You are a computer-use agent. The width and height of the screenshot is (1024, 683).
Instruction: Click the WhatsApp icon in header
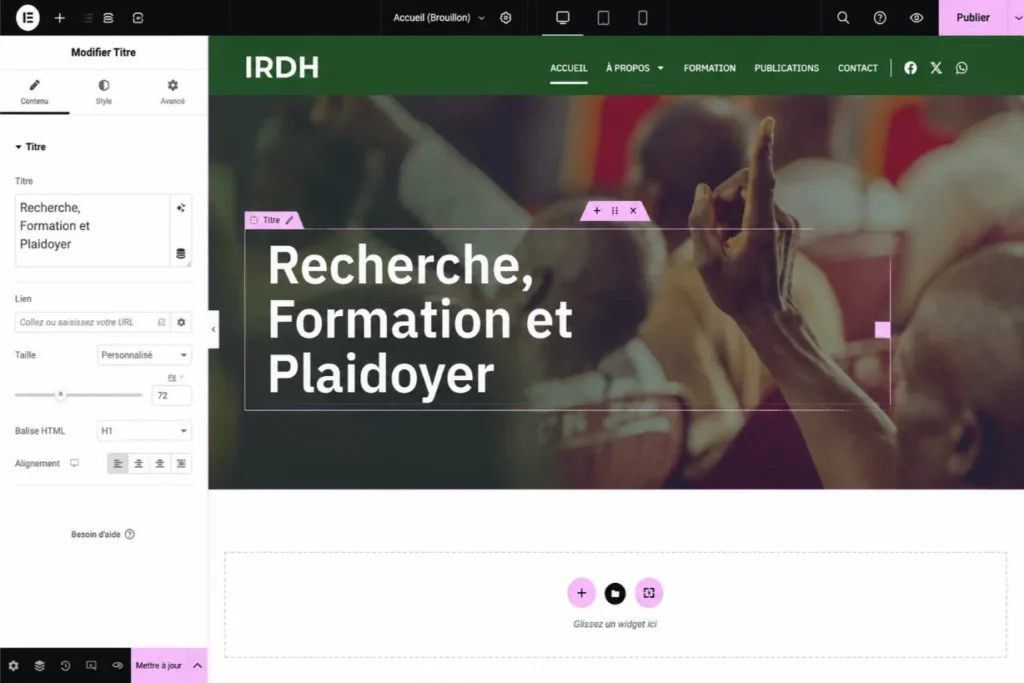pyautogui.click(x=961, y=68)
